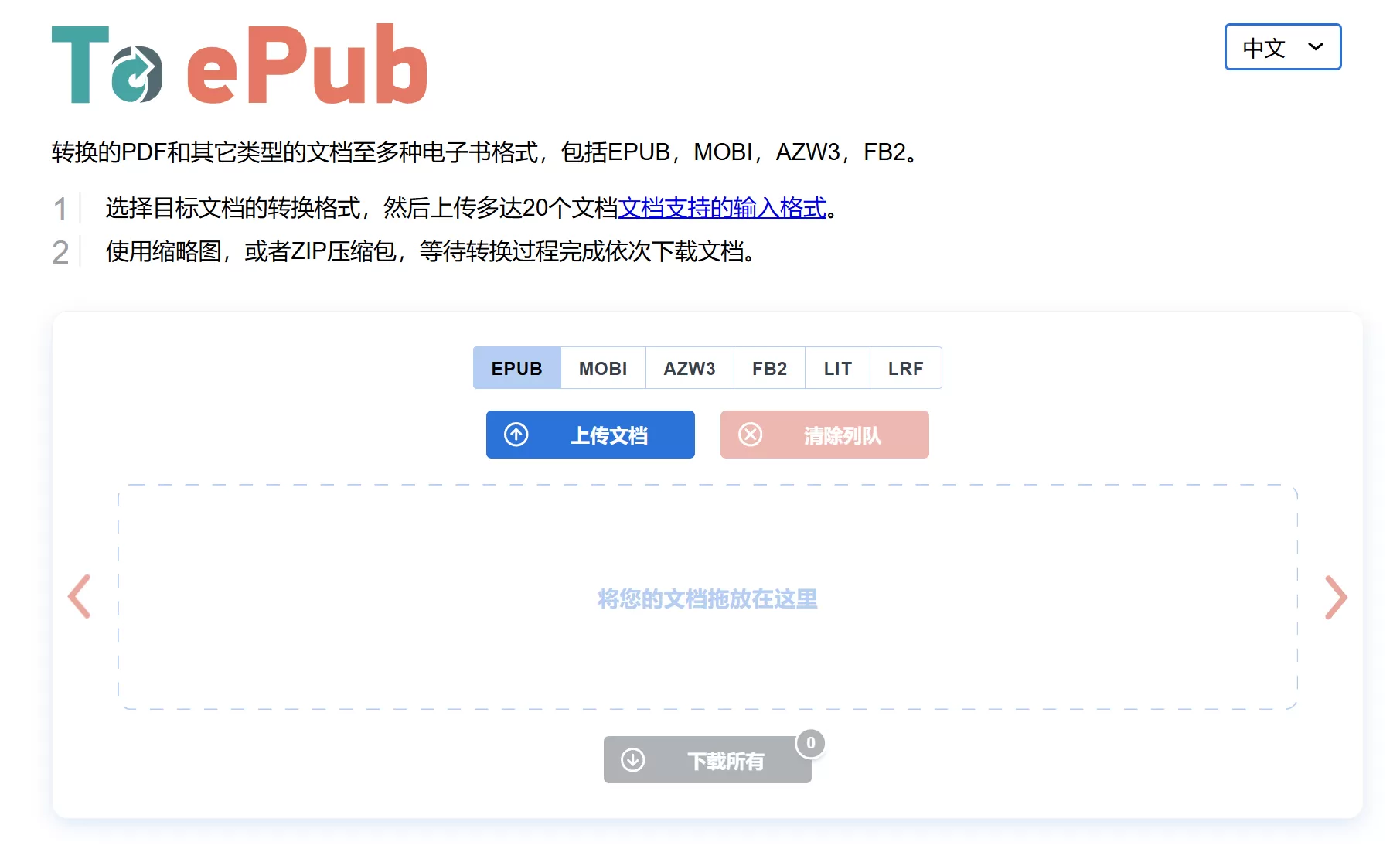
Task: Select FB2 as target format
Action: [x=769, y=369]
